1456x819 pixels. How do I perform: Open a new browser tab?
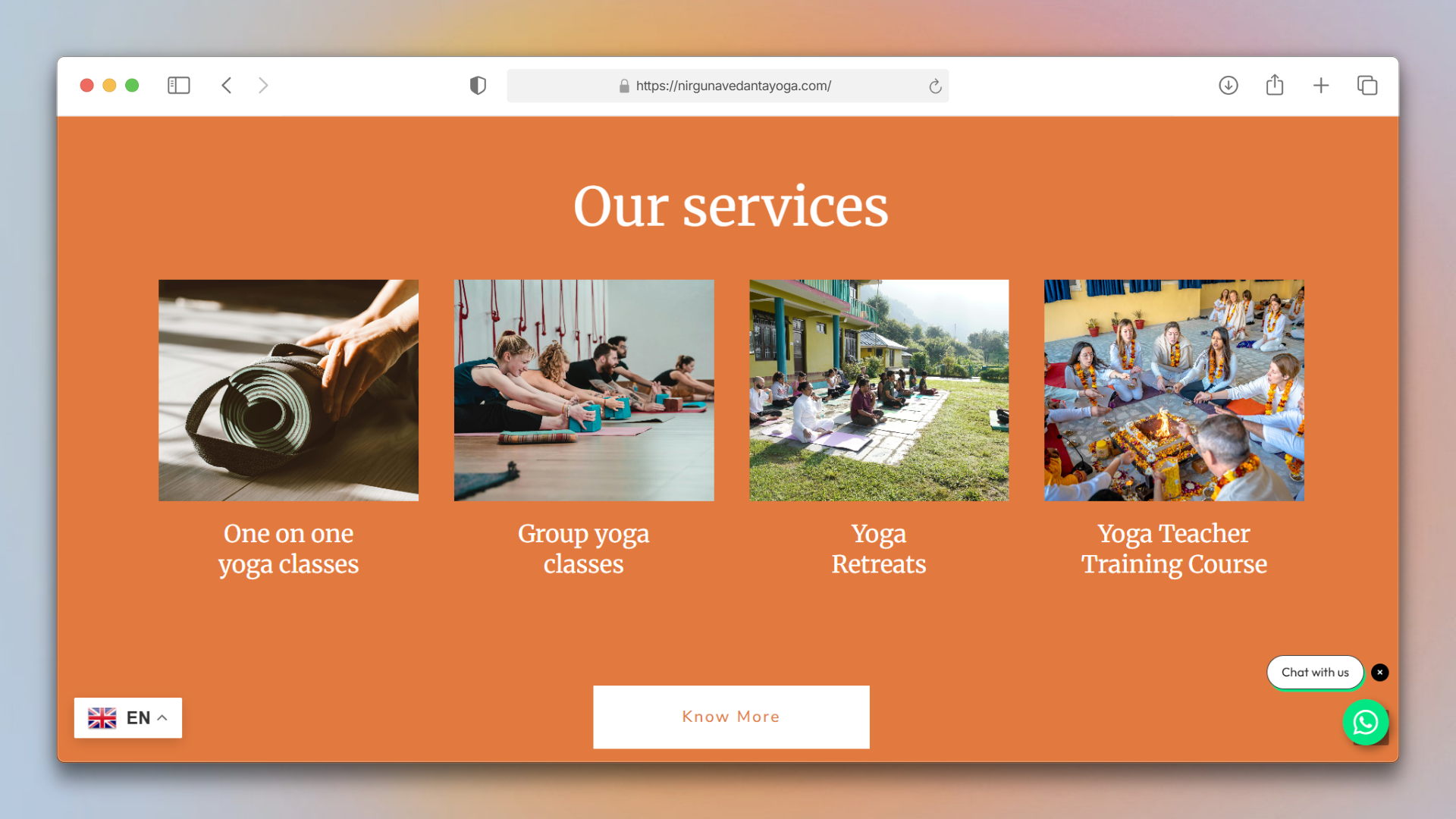[1321, 86]
